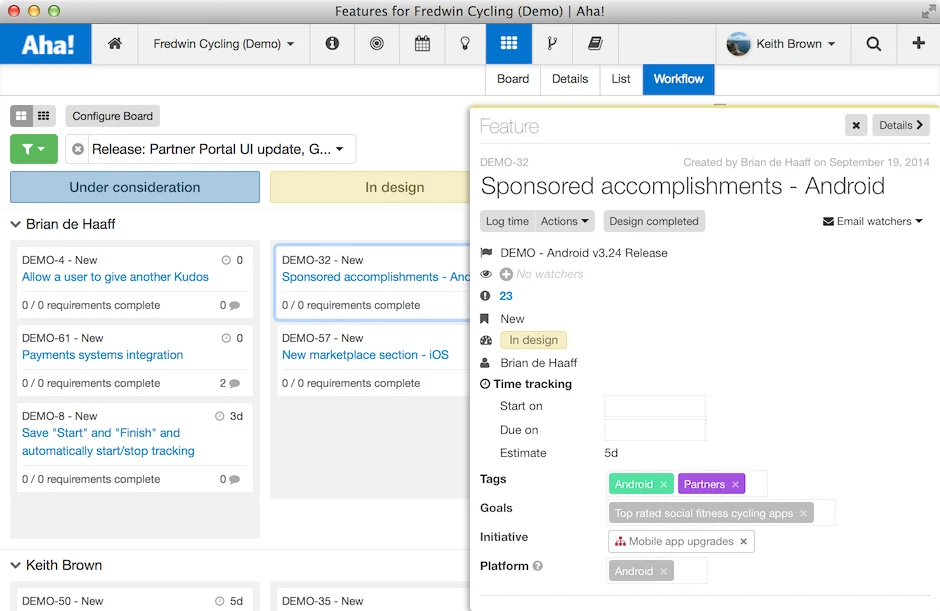This screenshot has width=940, height=611.
Task: Click the DEMO - Android v3.24 Release text
Action: [584, 253]
